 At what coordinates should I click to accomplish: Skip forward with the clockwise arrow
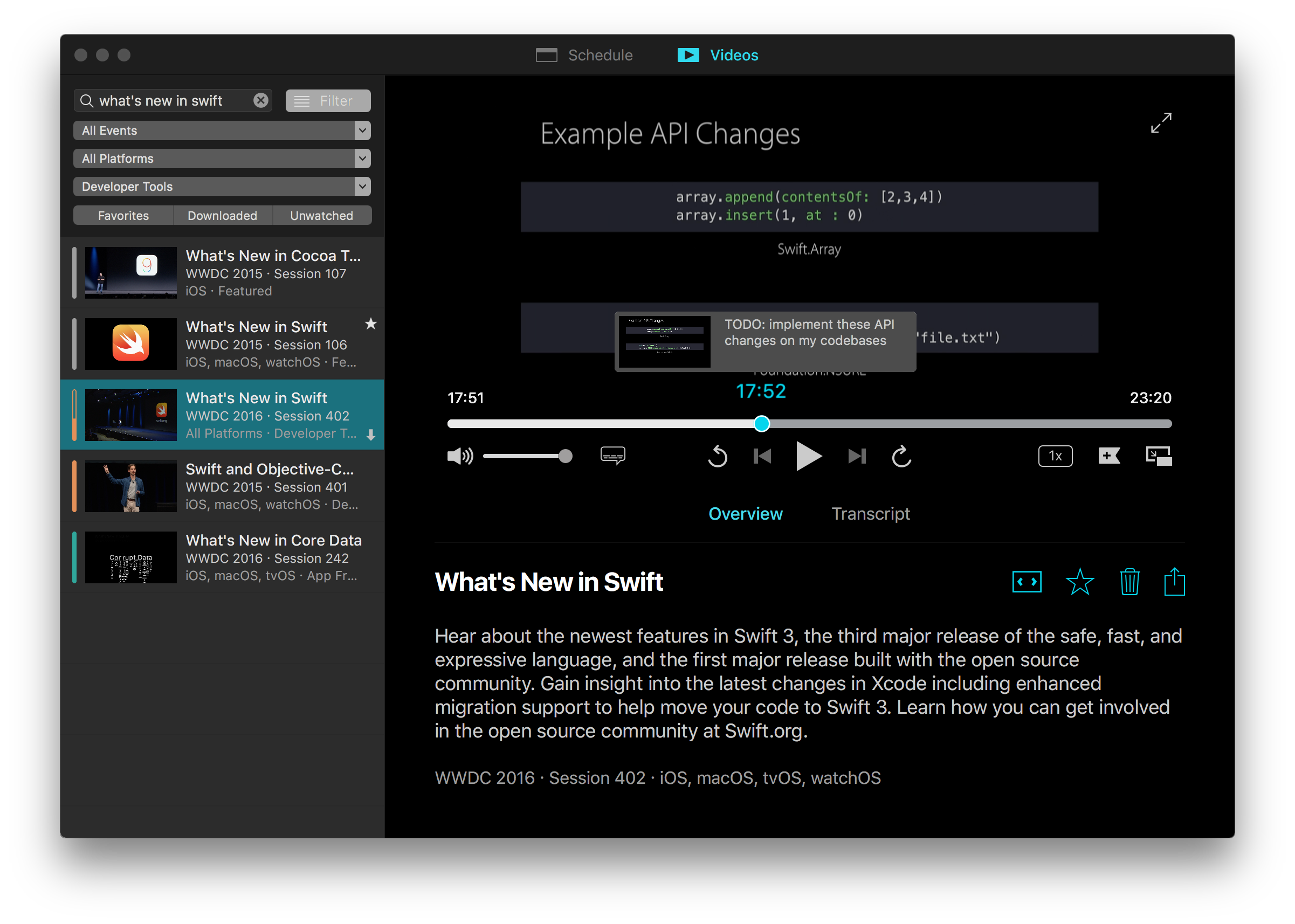pyautogui.click(x=901, y=456)
